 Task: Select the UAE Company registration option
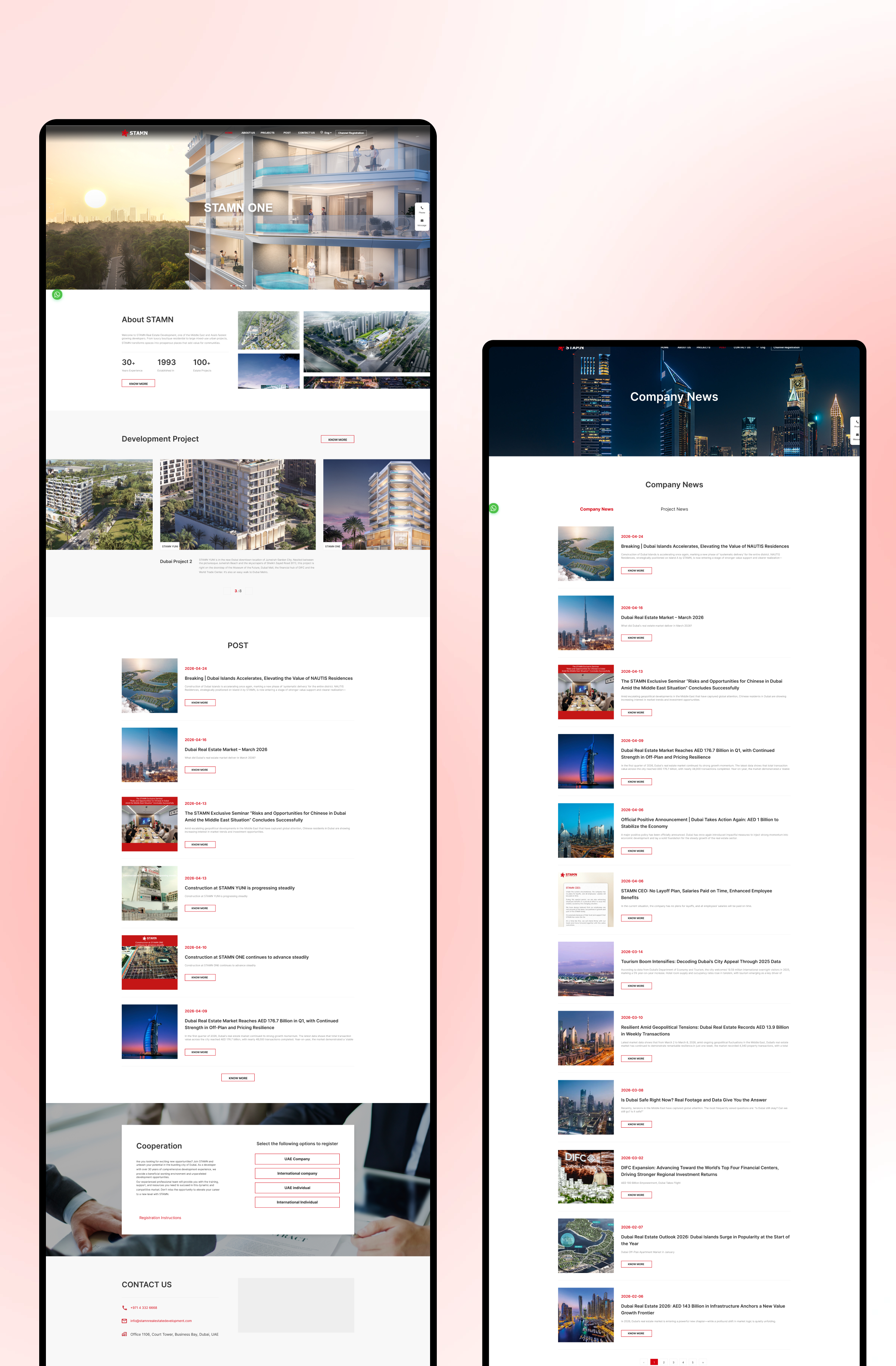coord(297,1159)
